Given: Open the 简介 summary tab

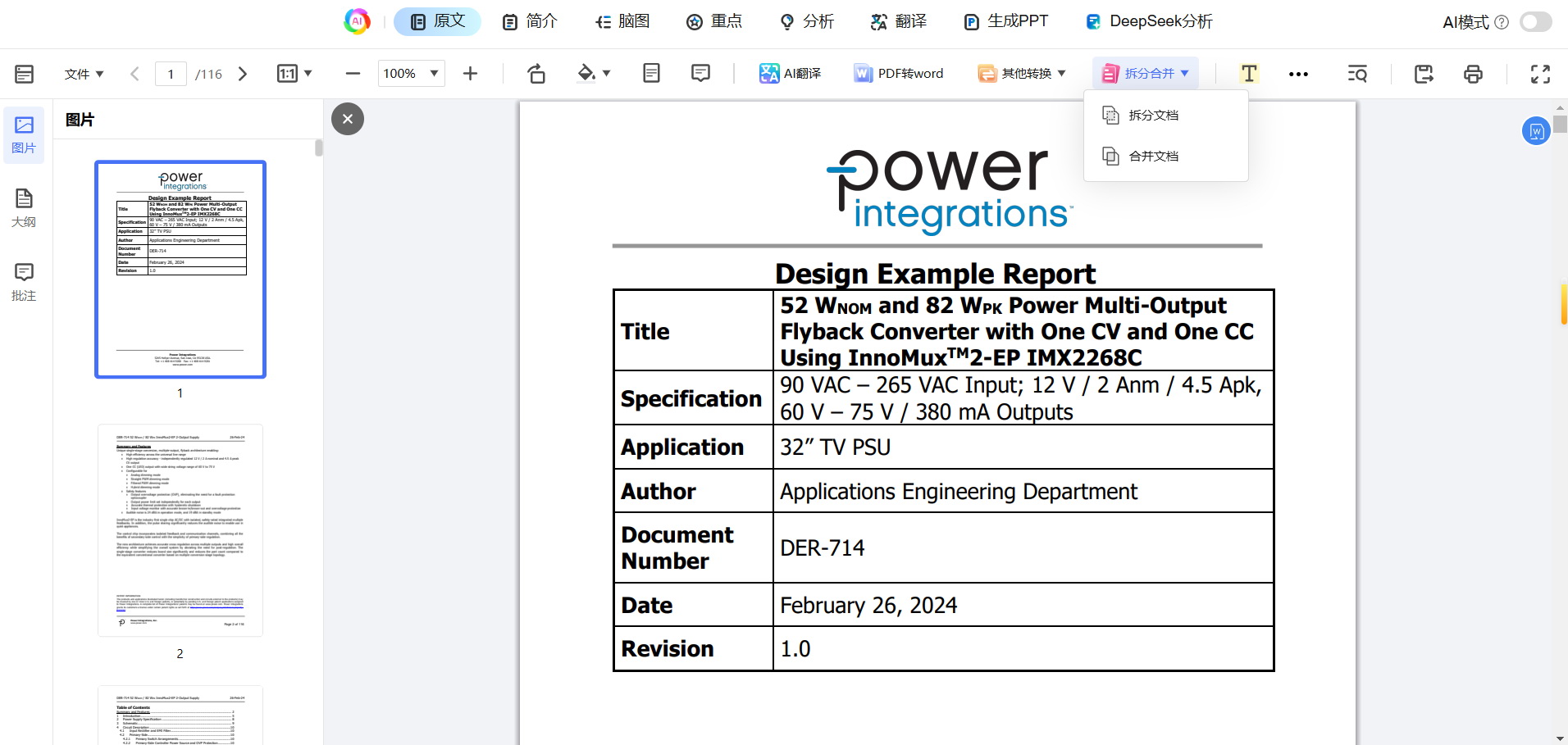Looking at the screenshot, I should [530, 21].
